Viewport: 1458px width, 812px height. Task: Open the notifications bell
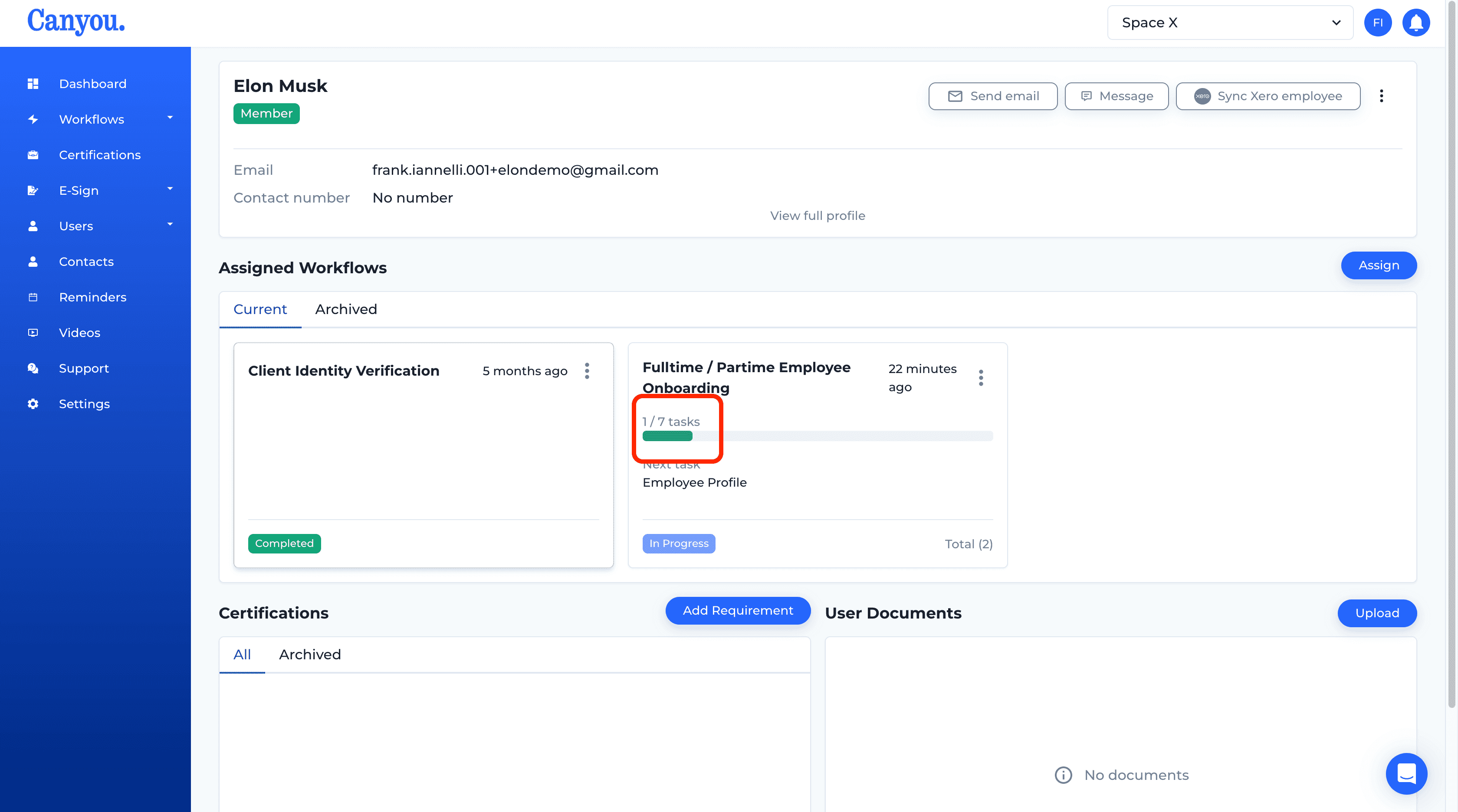point(1415,23)
